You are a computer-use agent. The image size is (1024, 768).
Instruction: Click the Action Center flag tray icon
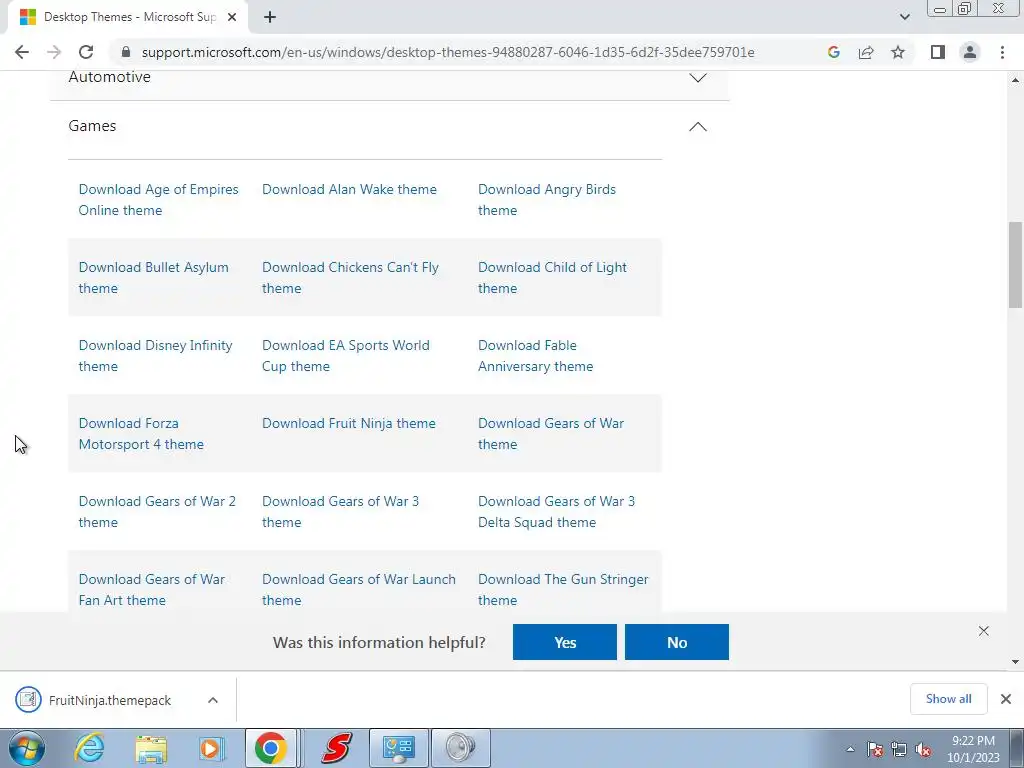tap(875, 749)
